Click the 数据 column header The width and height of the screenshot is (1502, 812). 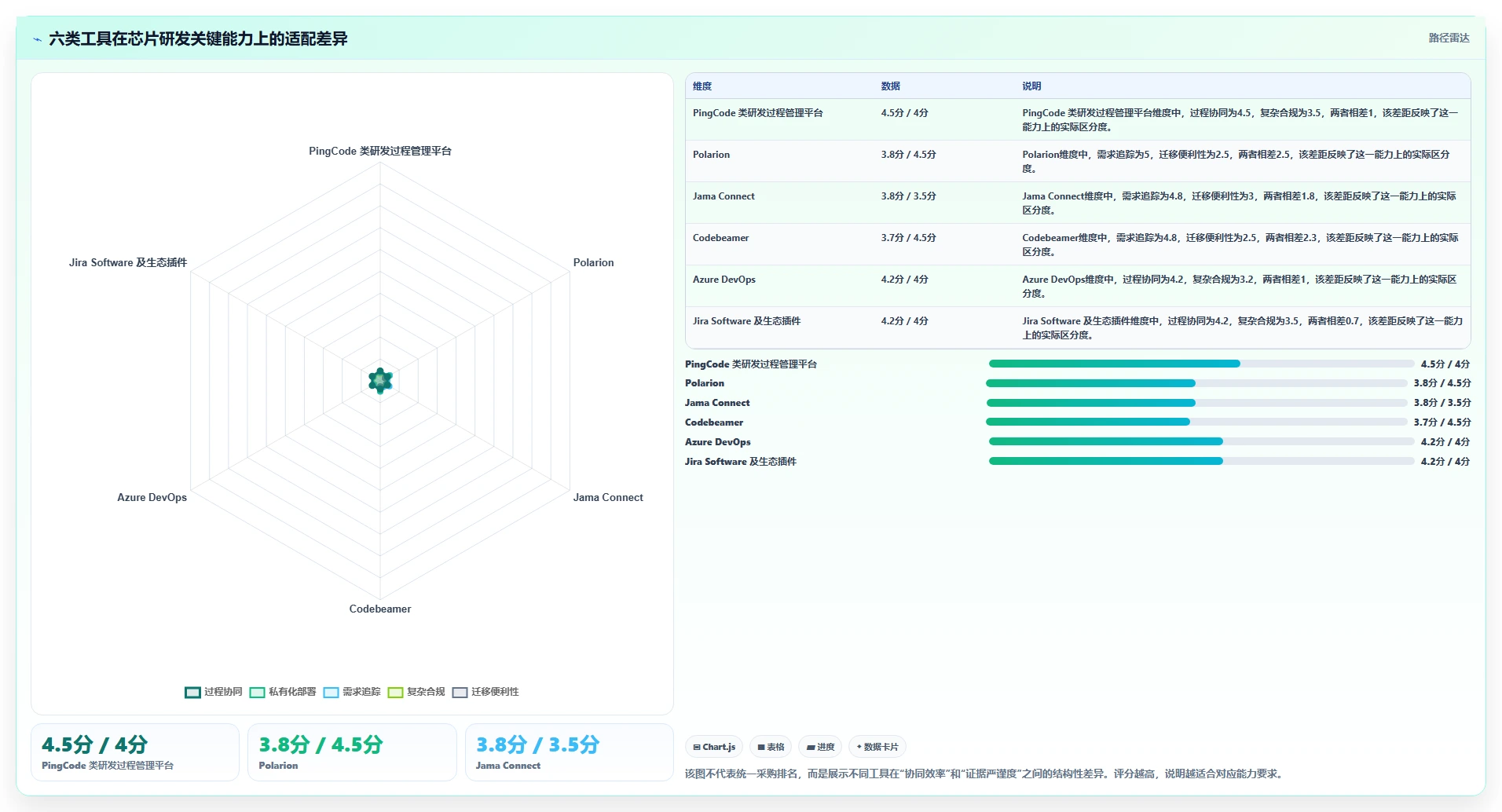click(890, 86)
